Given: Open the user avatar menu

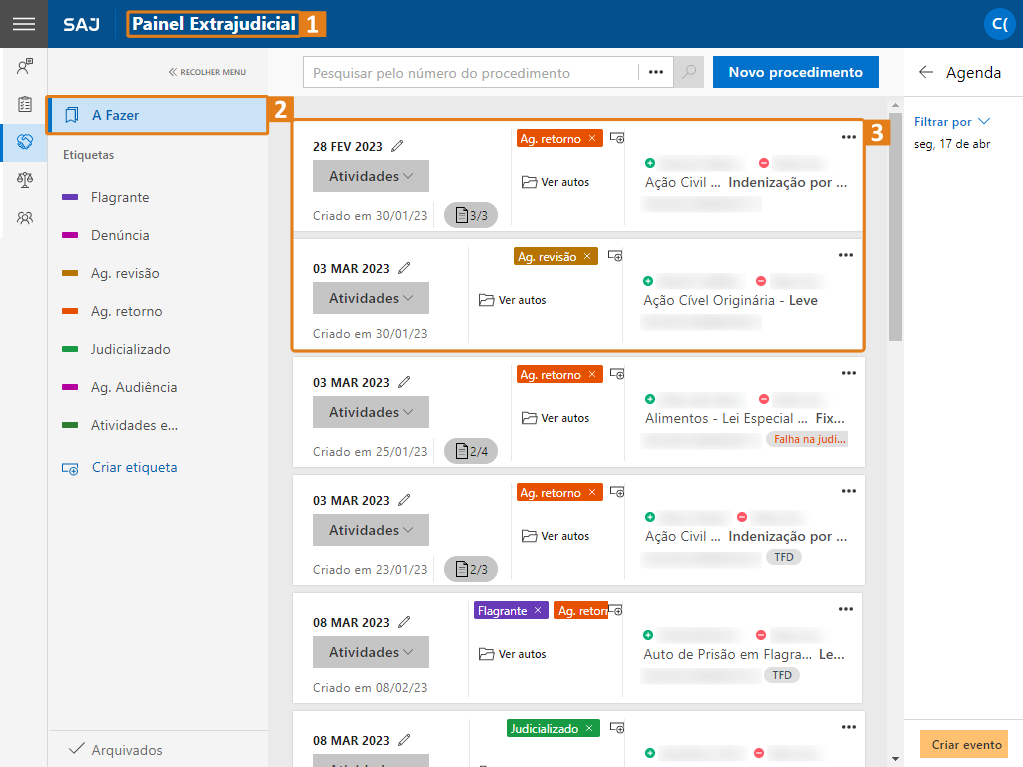Looking at the screenshot, I should click(1000, 24).
